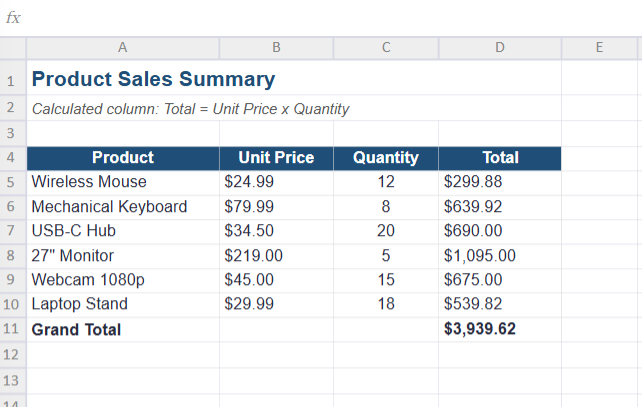Select the $1,095.00 total cell
The width and height of the screenshot is (642, 407).
pyautogui.click(x=500, y=256)
